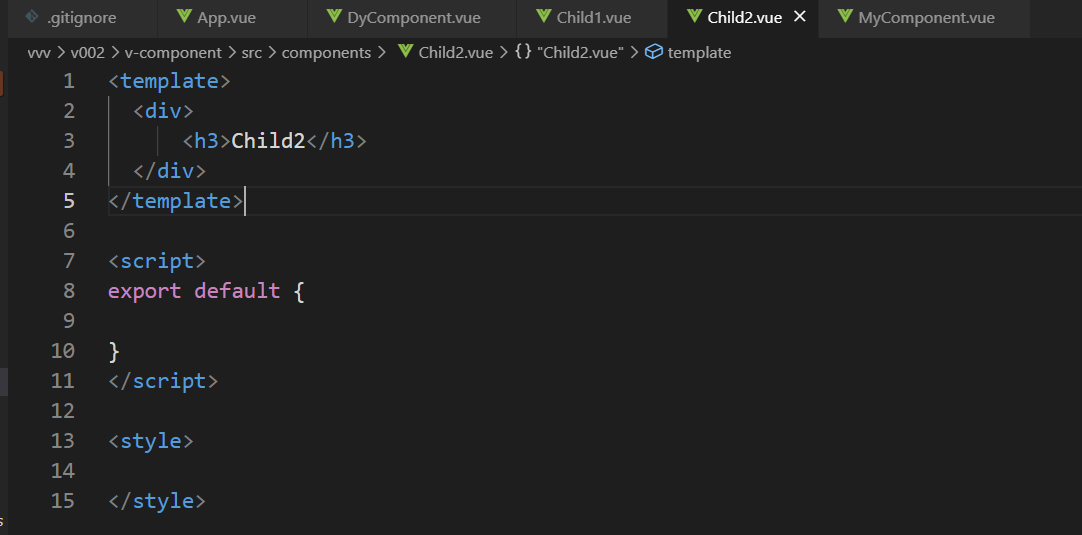Click the opening <style> tag

pos(151,440)
